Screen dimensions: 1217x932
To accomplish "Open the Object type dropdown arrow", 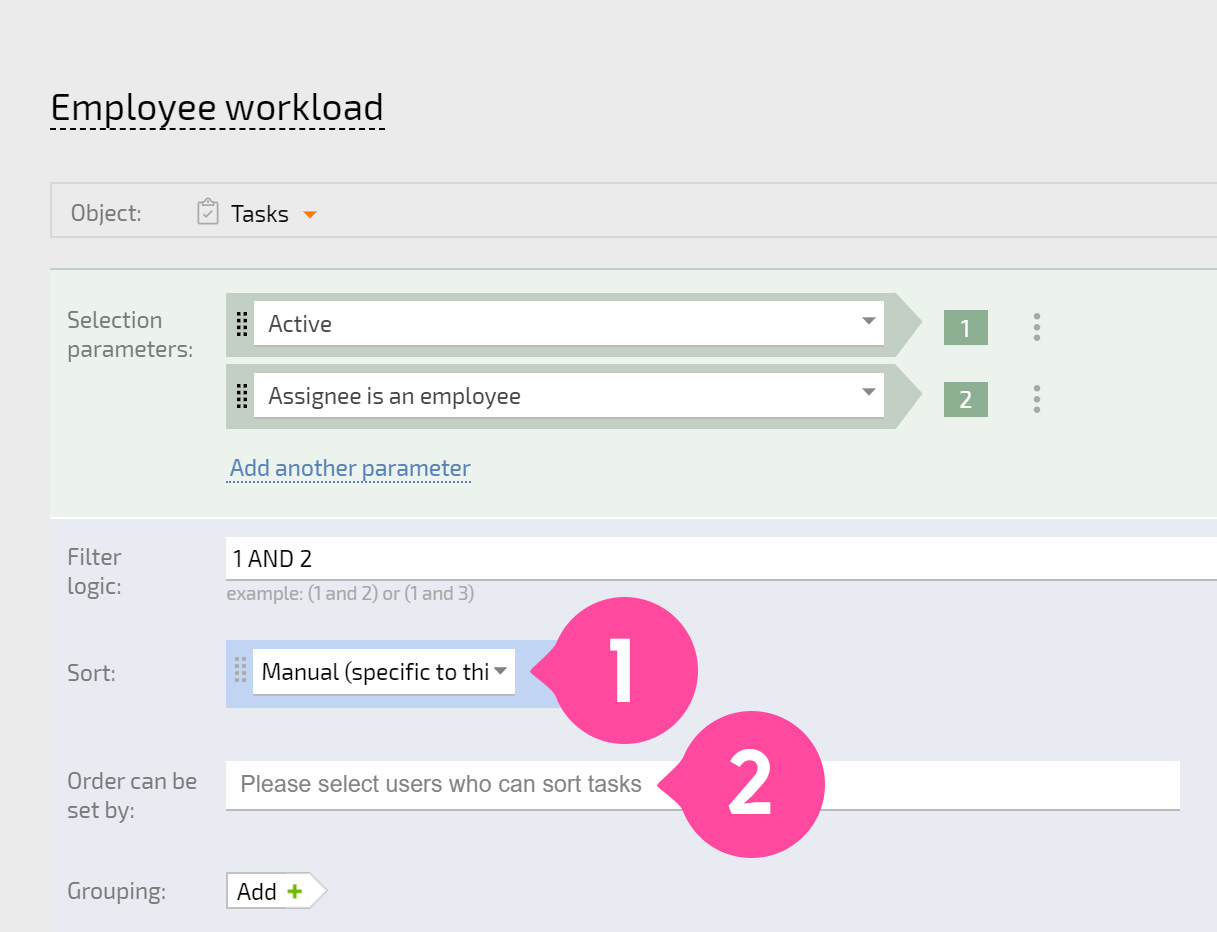I will pos(310,214).
